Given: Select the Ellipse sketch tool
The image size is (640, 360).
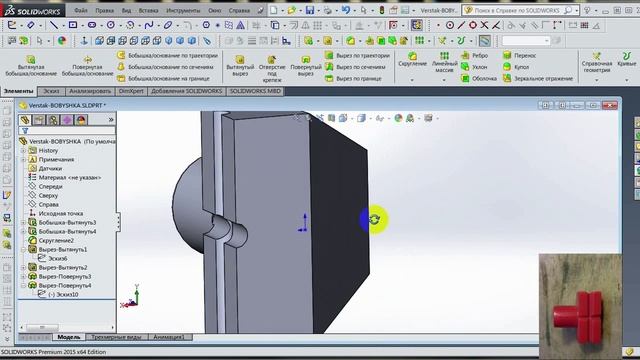Looking at the screenshot, I should (x=168, y=25).
